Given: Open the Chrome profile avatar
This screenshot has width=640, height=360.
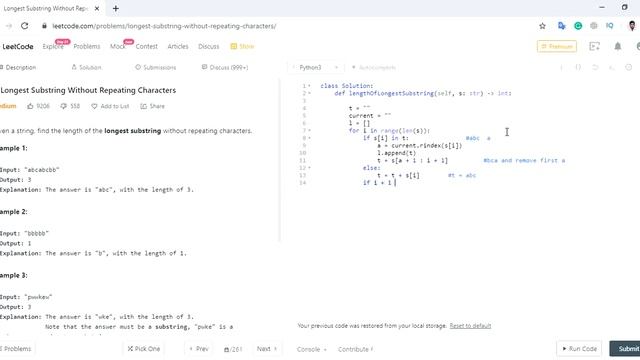Looking at the screenshot, I should (x=632, y=26).
